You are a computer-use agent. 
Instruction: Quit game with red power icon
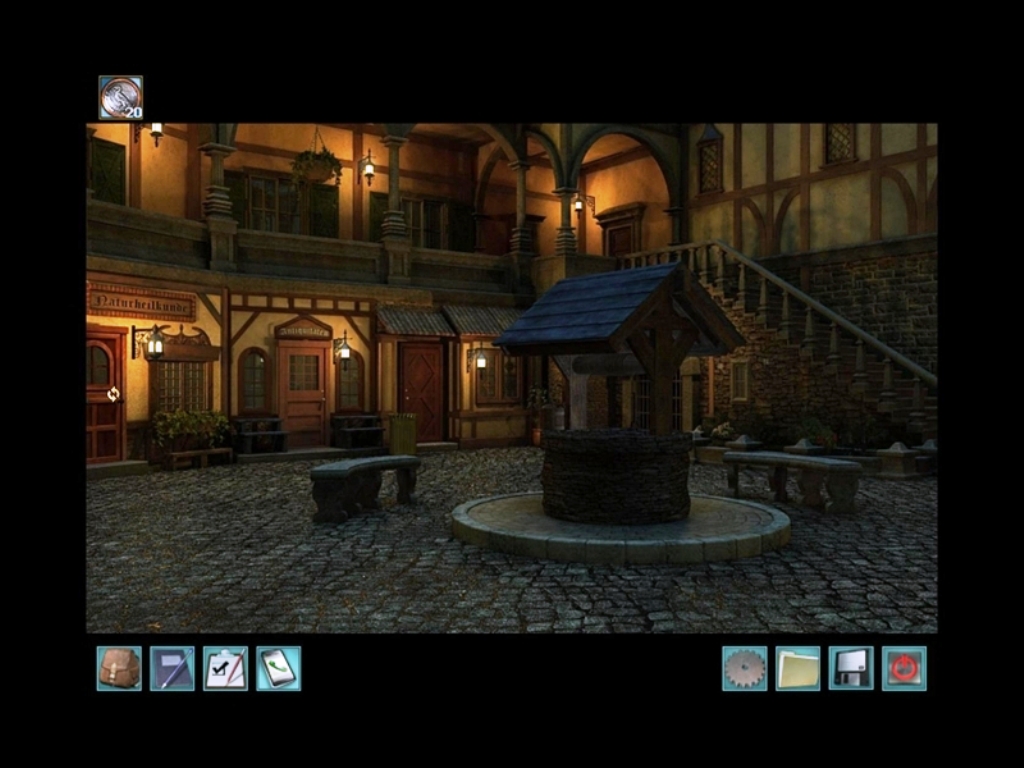[x=903, y=668]
